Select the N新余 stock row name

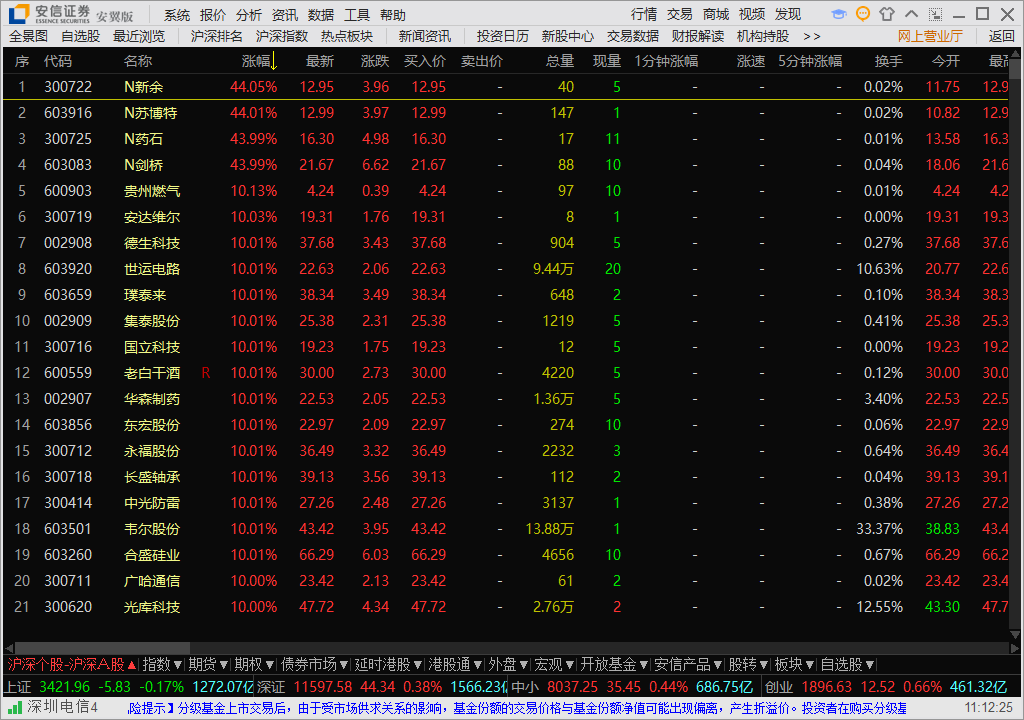(x=144, y=87)
